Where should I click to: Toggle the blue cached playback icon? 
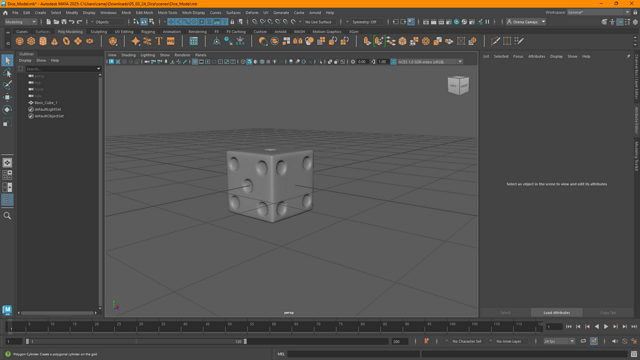594,341
